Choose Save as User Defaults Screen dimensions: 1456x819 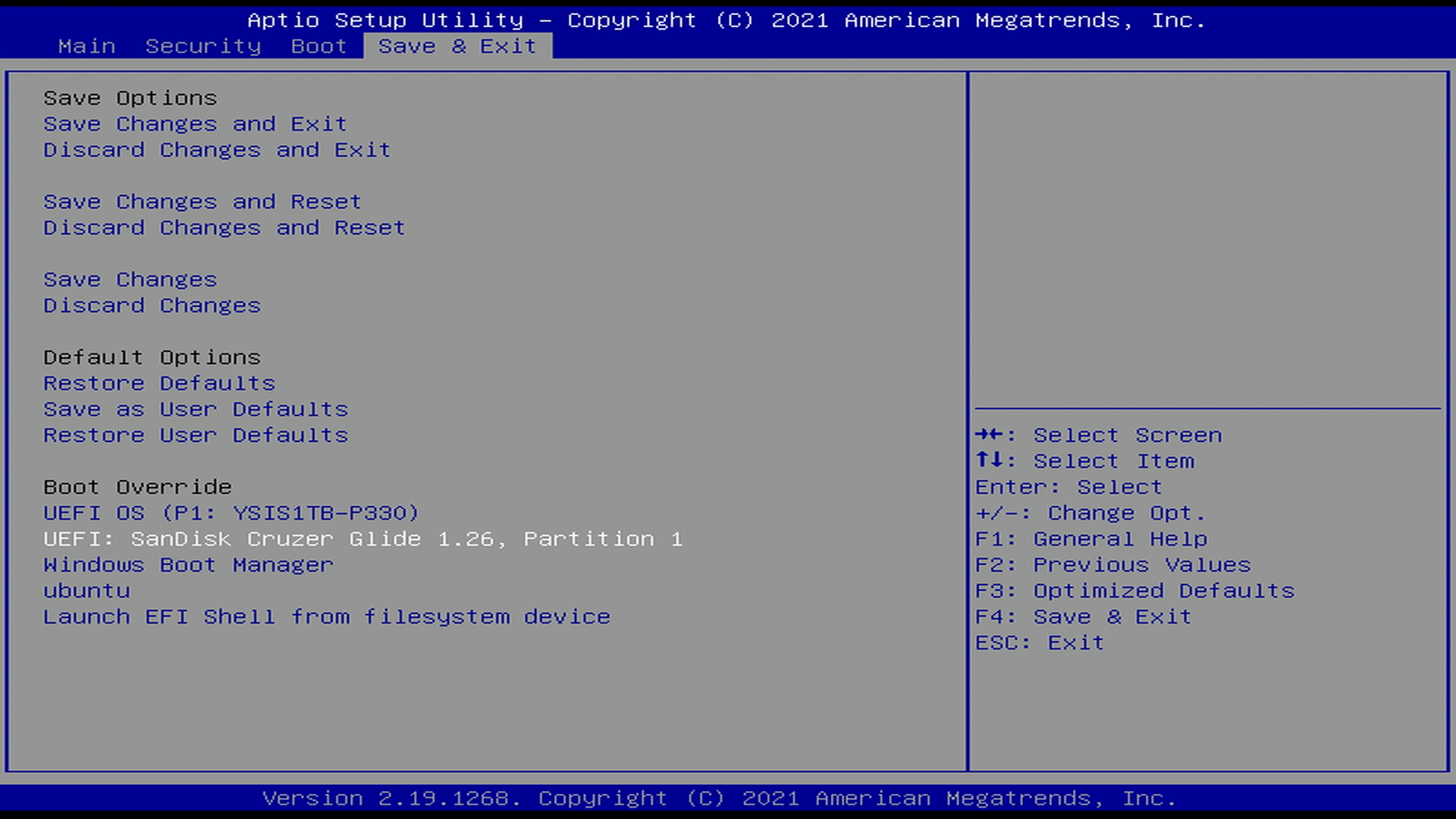(196, 409)
